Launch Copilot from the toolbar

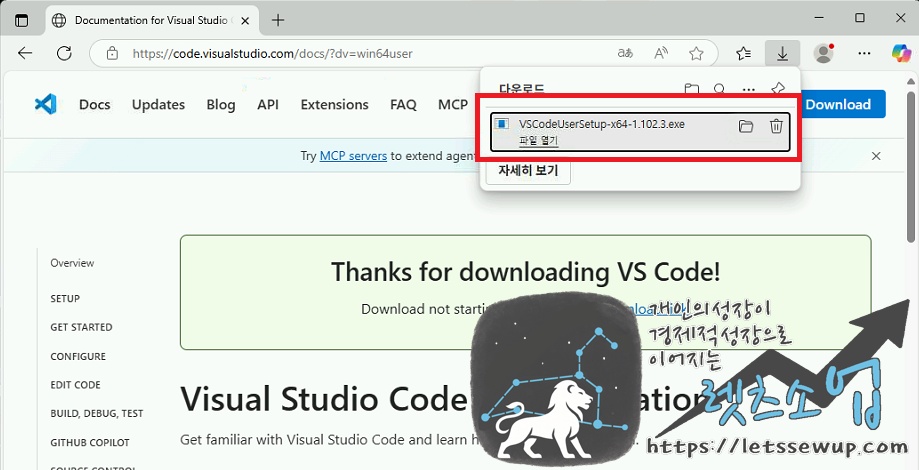[x=901, y=53]
